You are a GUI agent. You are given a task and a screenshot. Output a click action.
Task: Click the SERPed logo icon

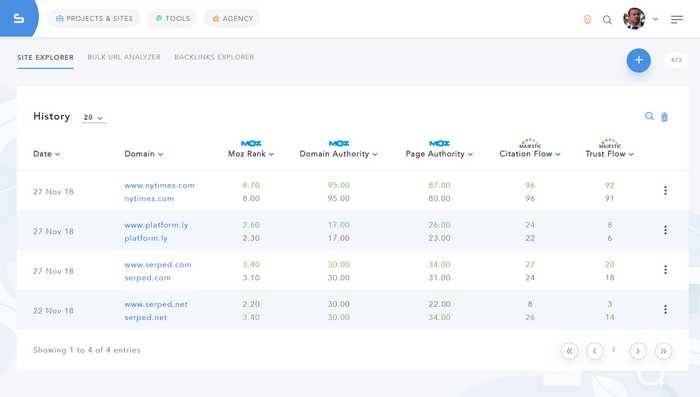click(x=19, y=18)
